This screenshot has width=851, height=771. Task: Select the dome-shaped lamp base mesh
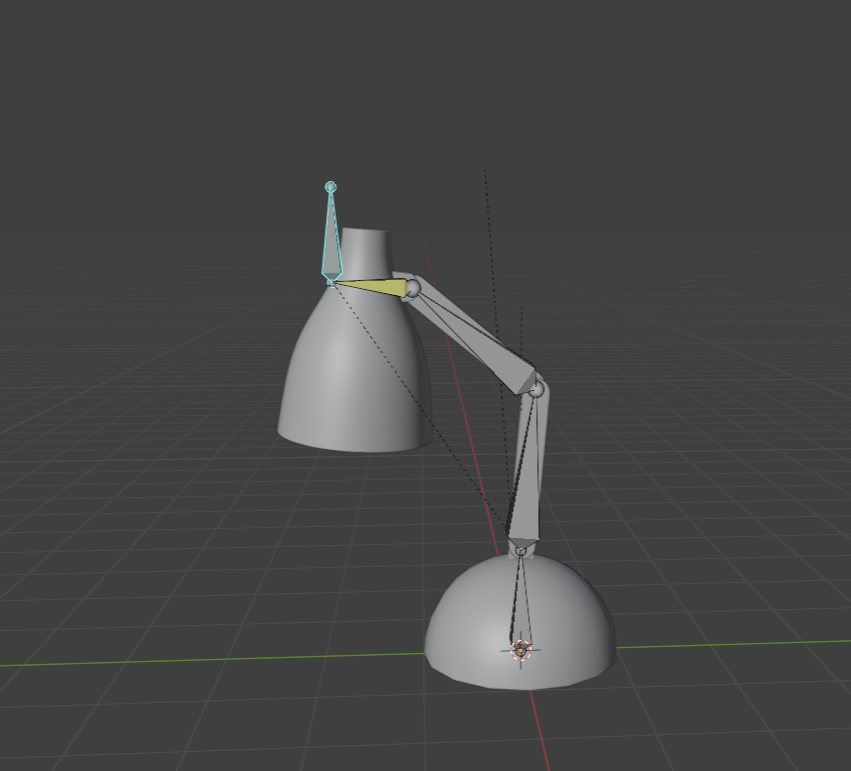click(x=520, y=622)
